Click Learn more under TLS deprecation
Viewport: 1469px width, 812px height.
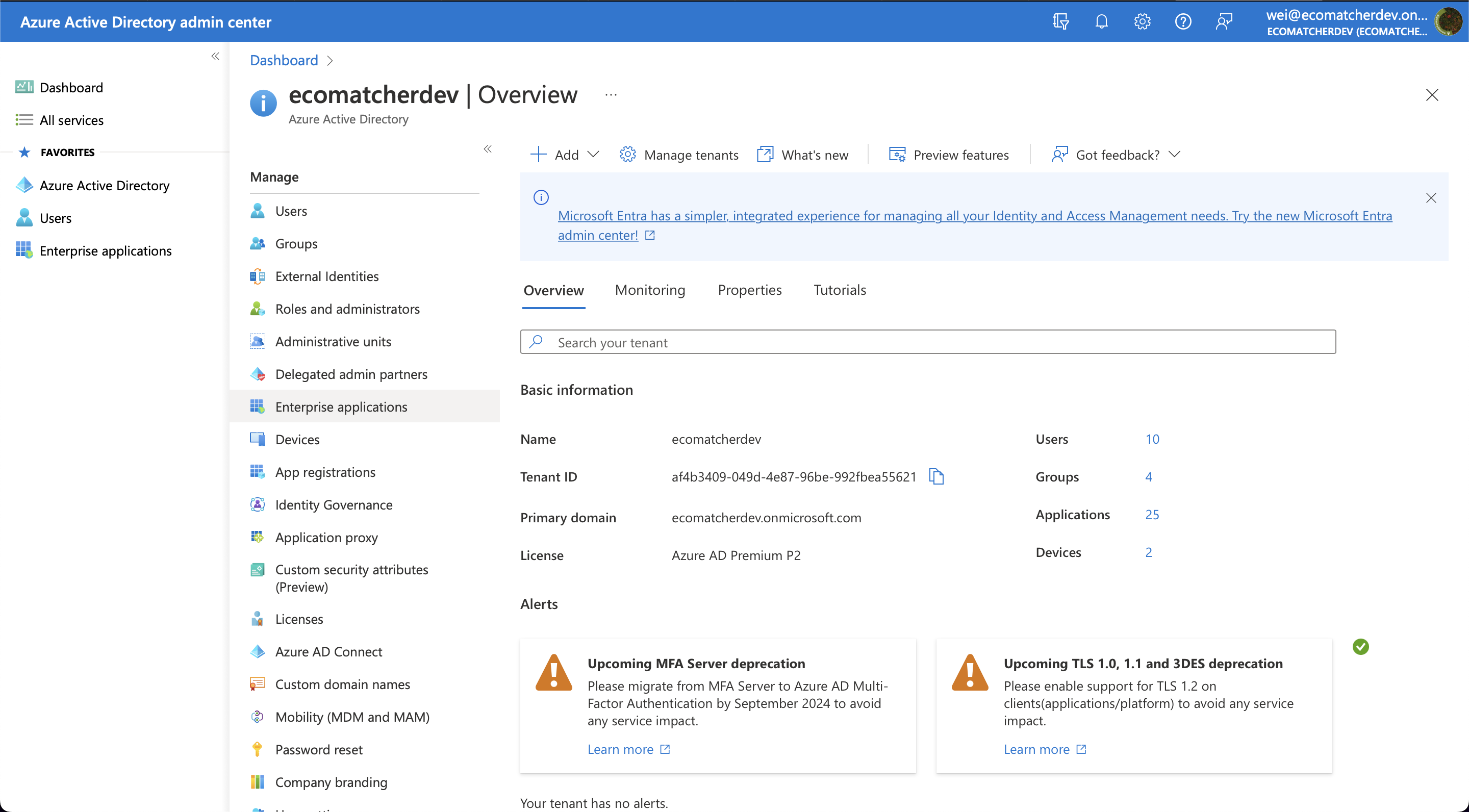click(1045, 749)
